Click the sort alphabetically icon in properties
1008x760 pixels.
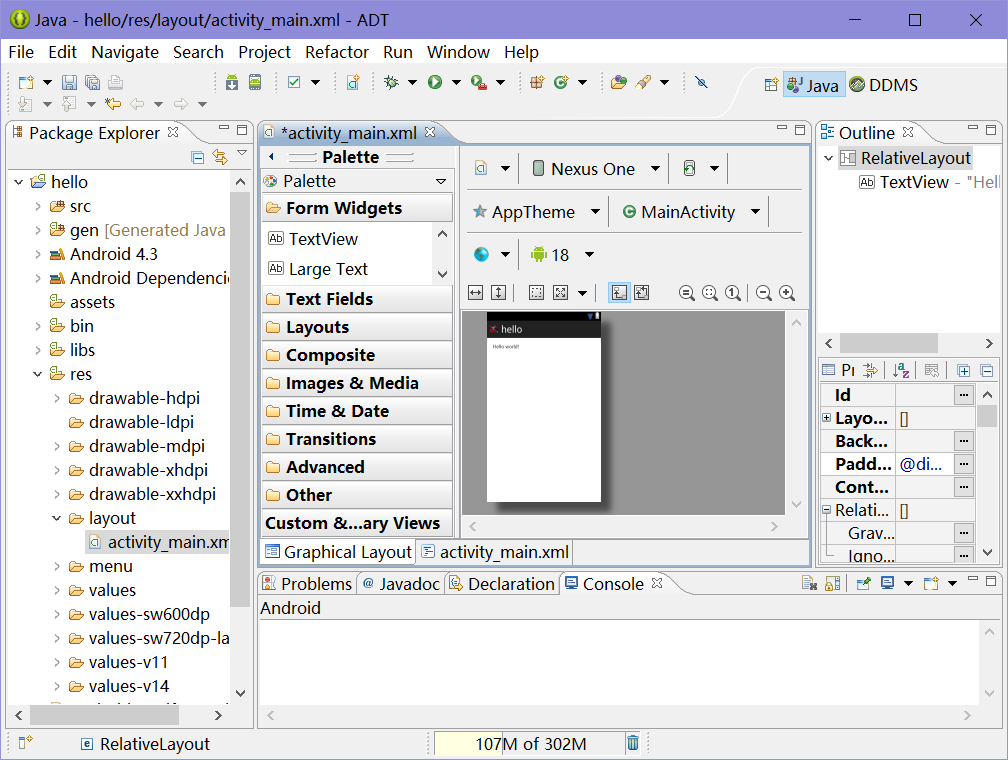tap(901, 370)
